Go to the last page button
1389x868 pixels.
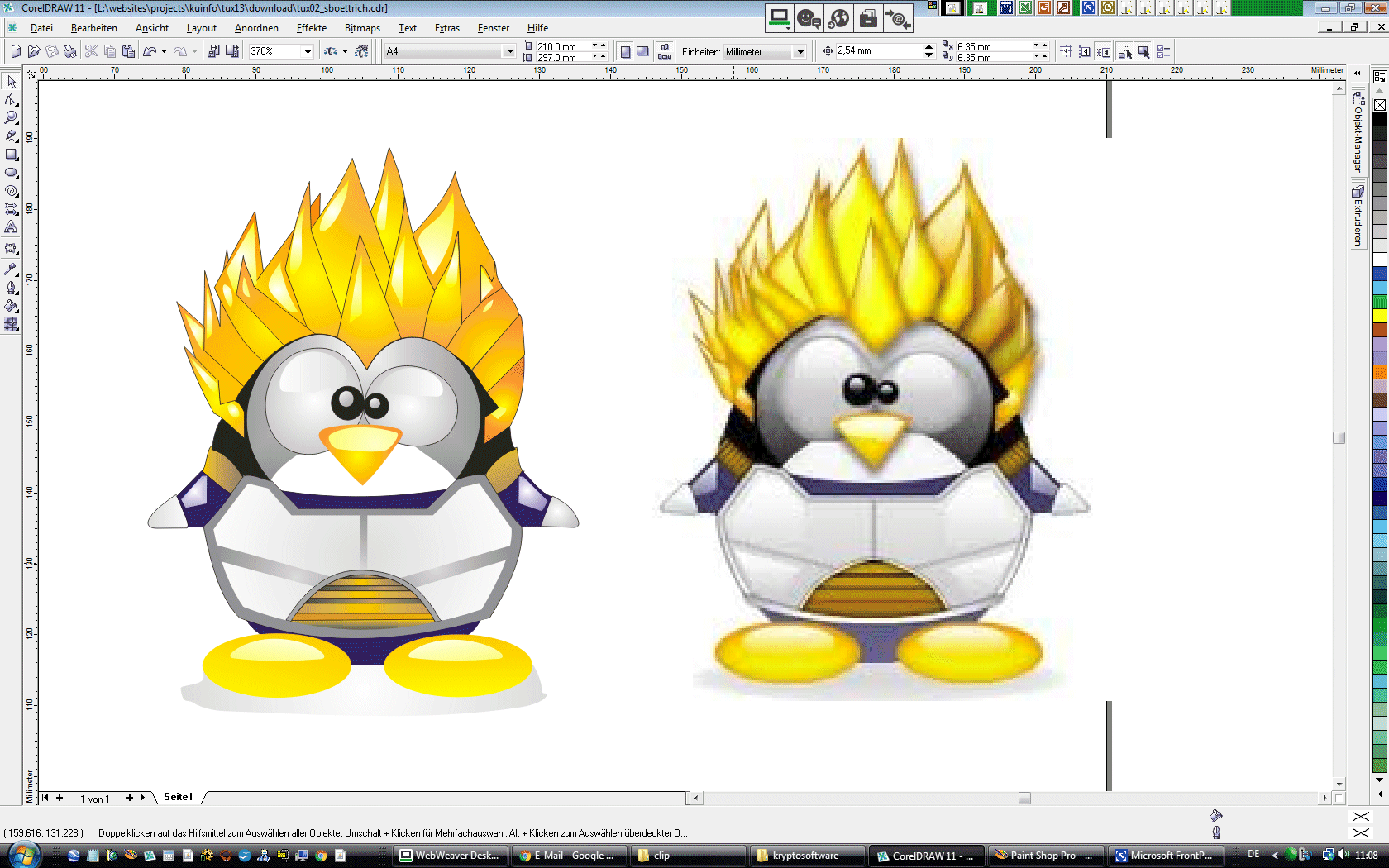click(x=143, y=798)
